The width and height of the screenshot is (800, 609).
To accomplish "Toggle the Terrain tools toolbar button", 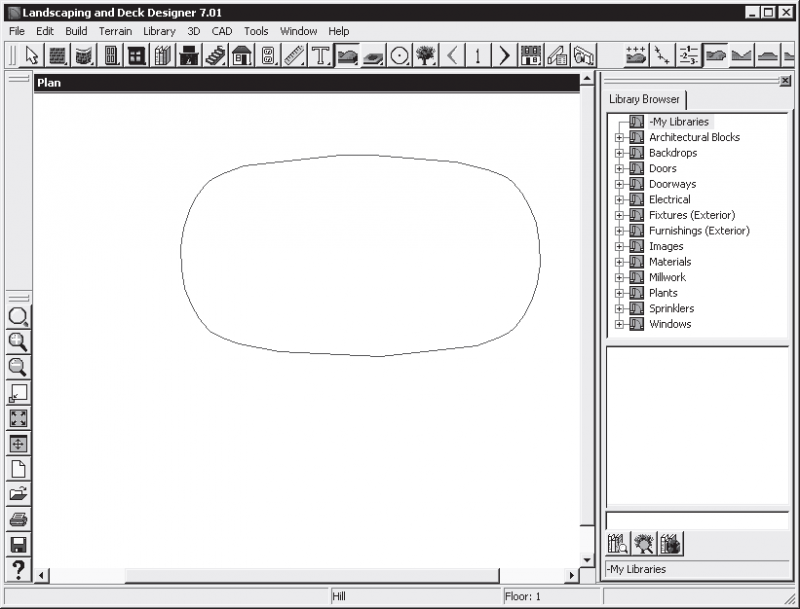I will point(347,55).
